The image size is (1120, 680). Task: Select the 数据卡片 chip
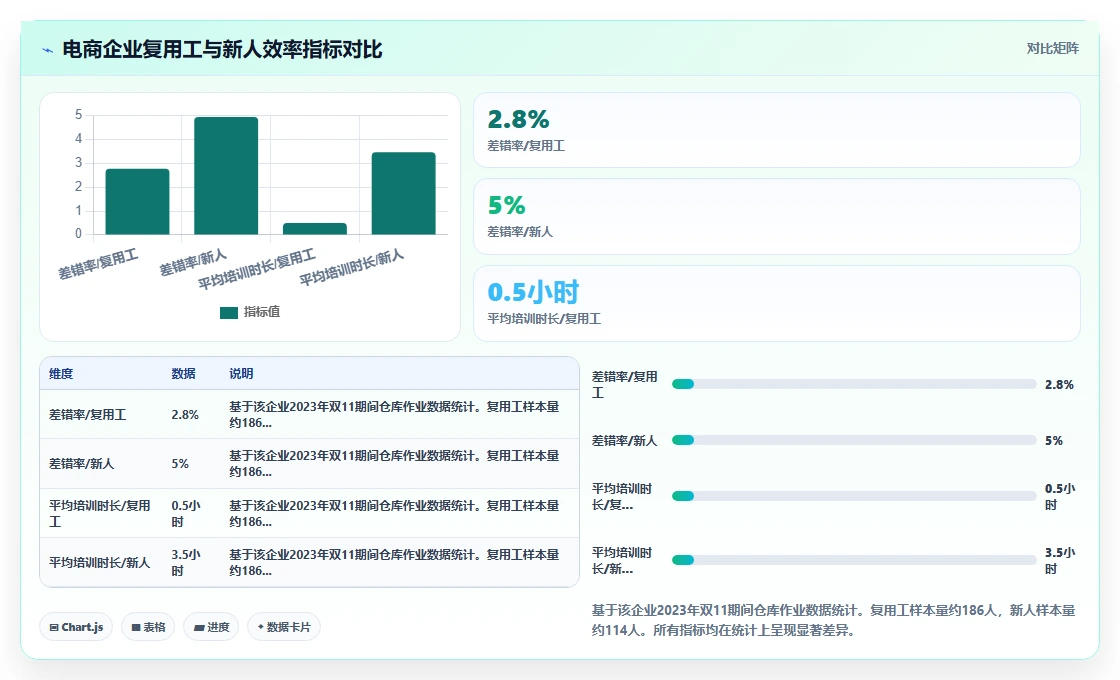coord(284,627)
